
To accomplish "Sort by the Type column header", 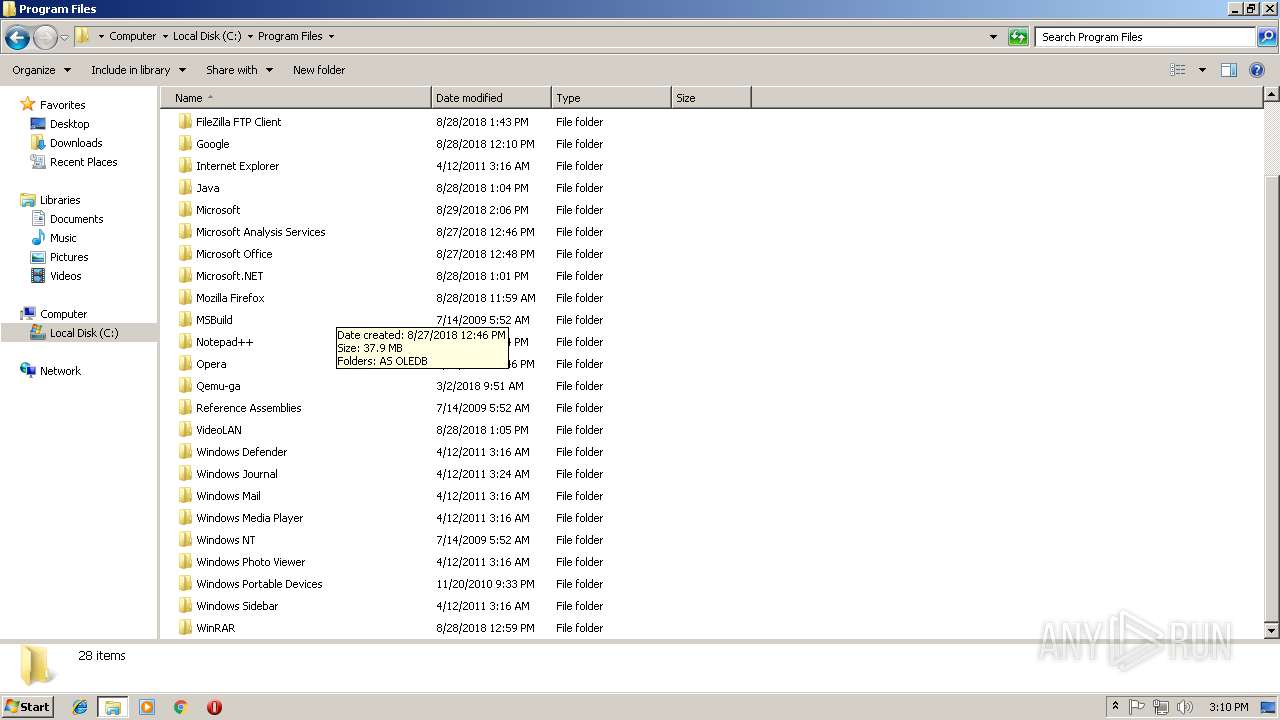I will [x=611, y=98].
